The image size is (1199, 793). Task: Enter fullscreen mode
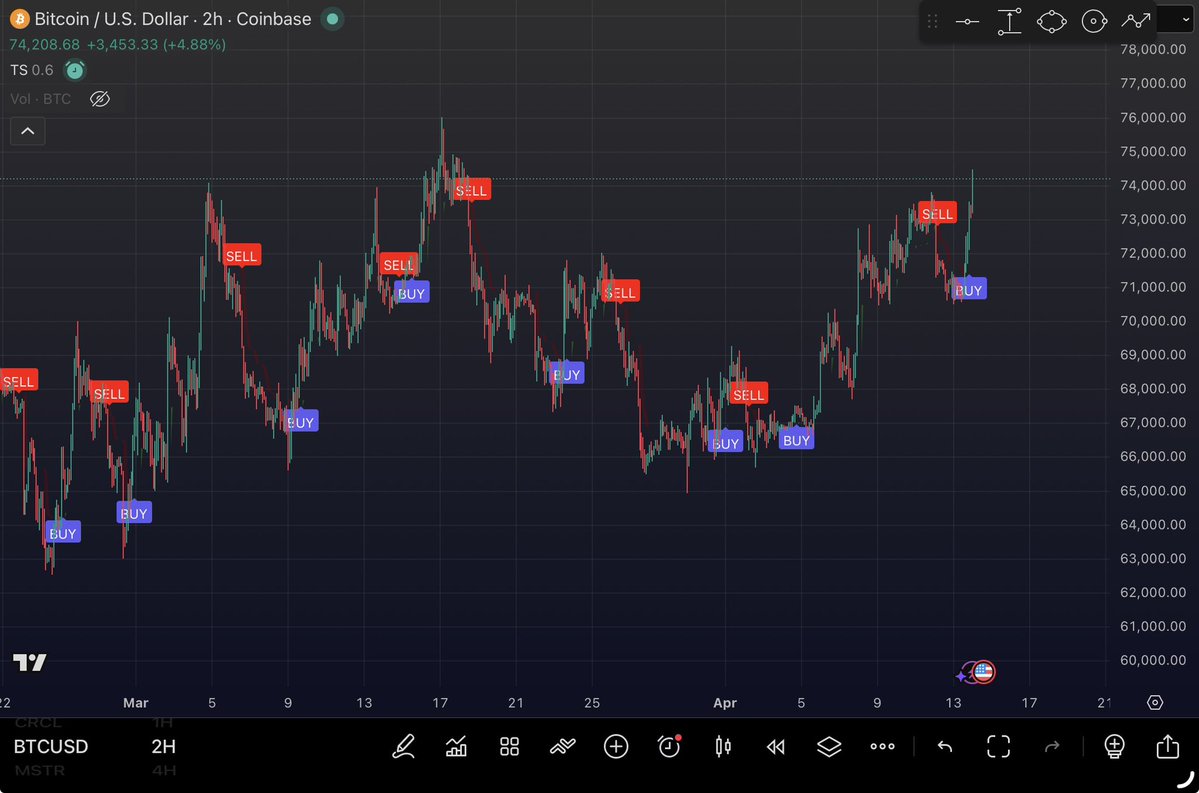(x=999, y=746)
